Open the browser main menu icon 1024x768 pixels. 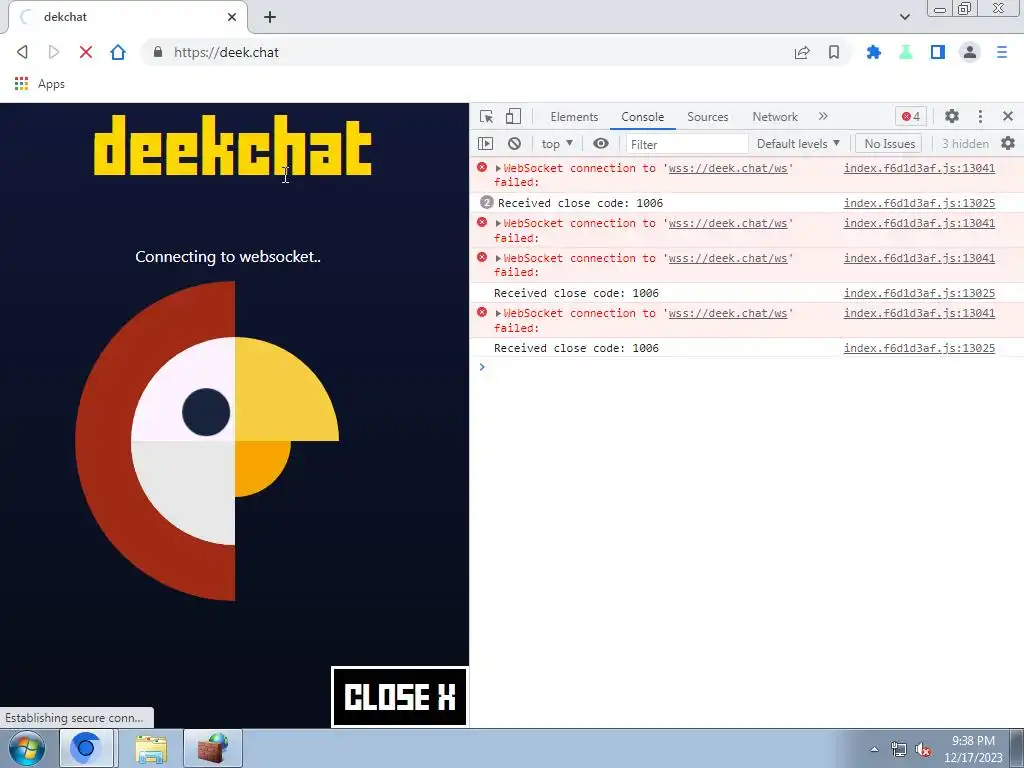tap(1002, 52)
